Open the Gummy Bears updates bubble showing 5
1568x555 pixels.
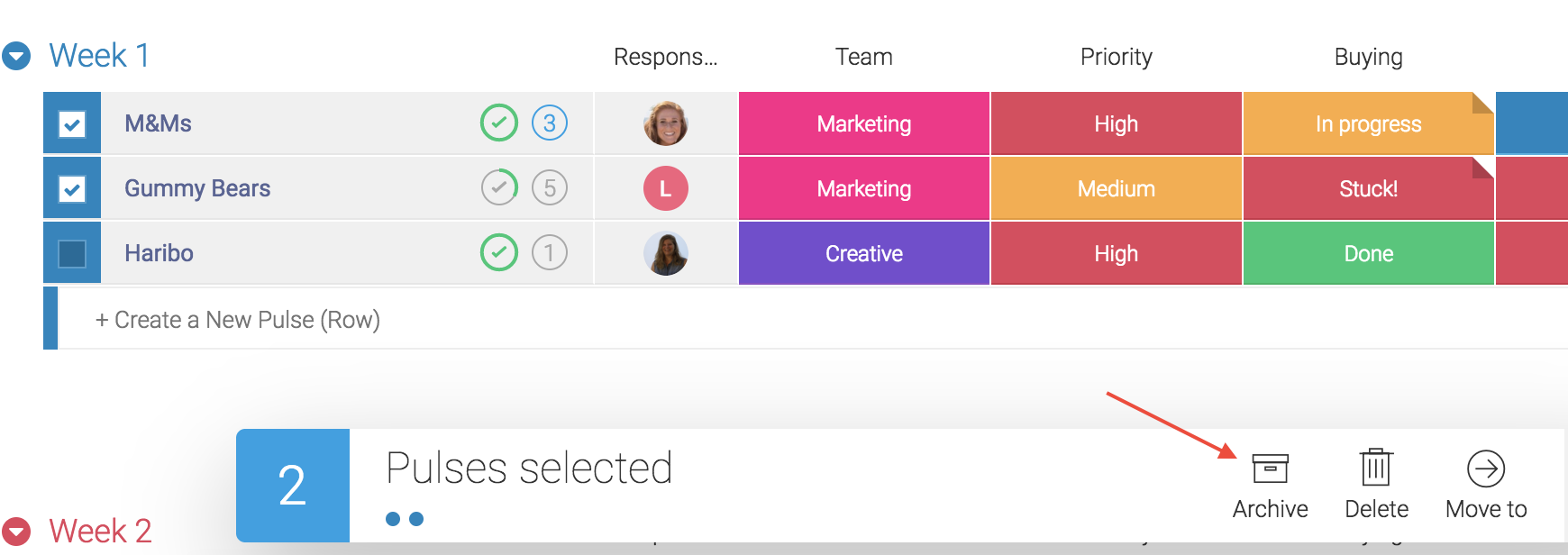click(x=550, y=187)
